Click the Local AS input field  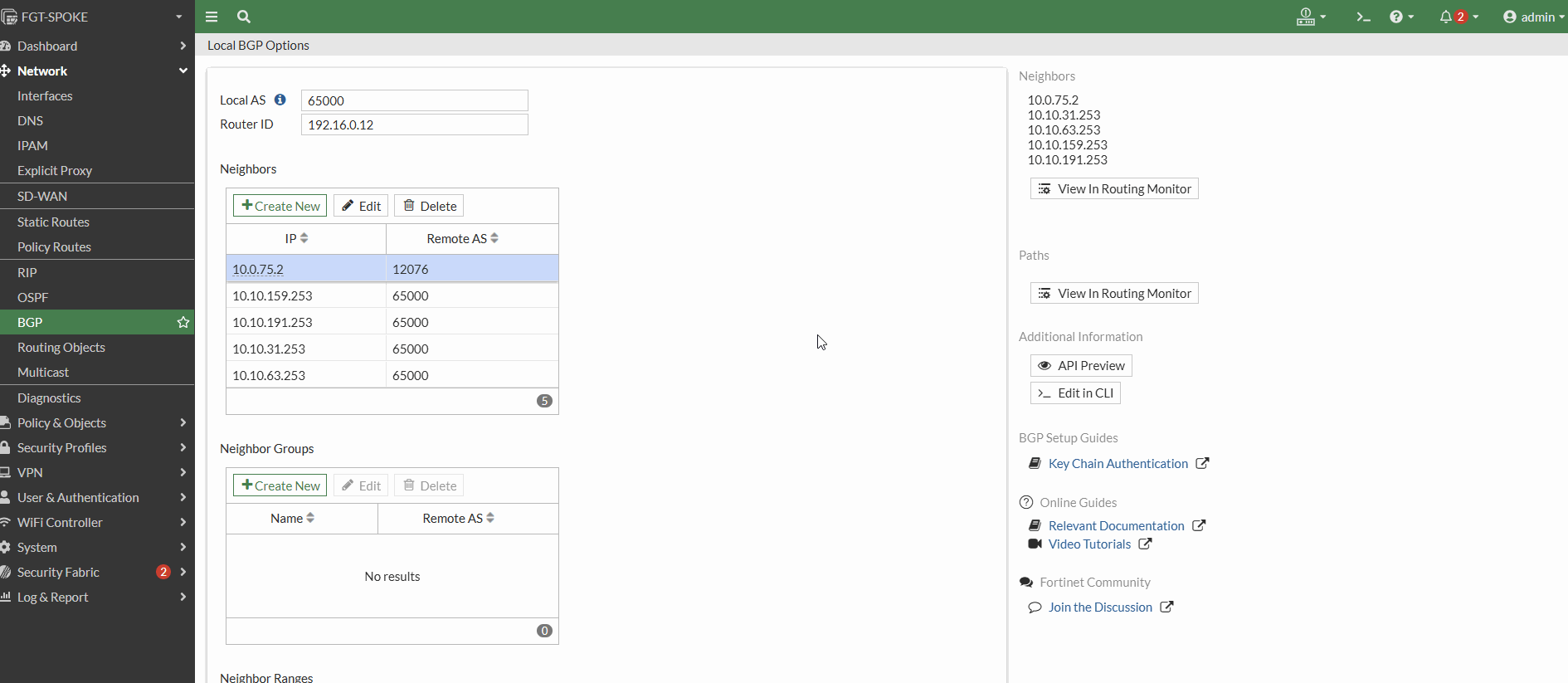[415, 100]
